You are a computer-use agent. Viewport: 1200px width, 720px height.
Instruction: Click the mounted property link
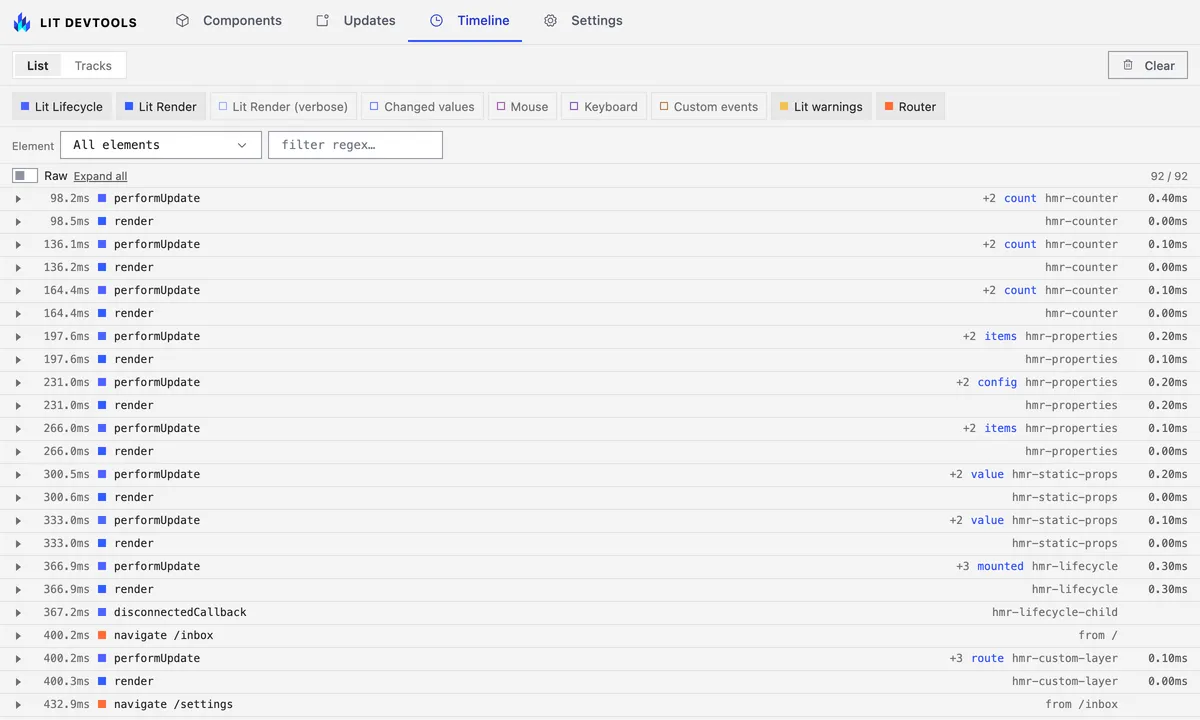1000,566
